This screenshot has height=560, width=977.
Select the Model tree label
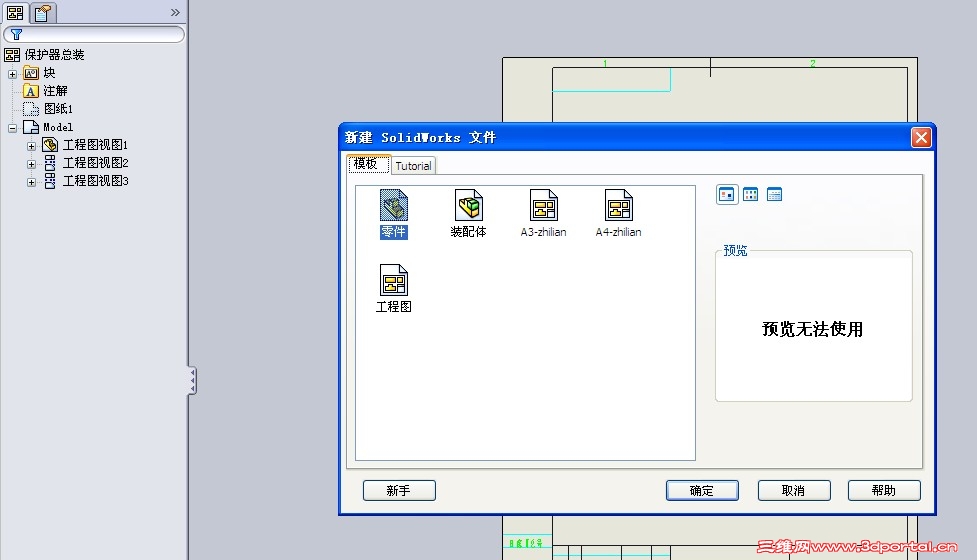[58, 127]
